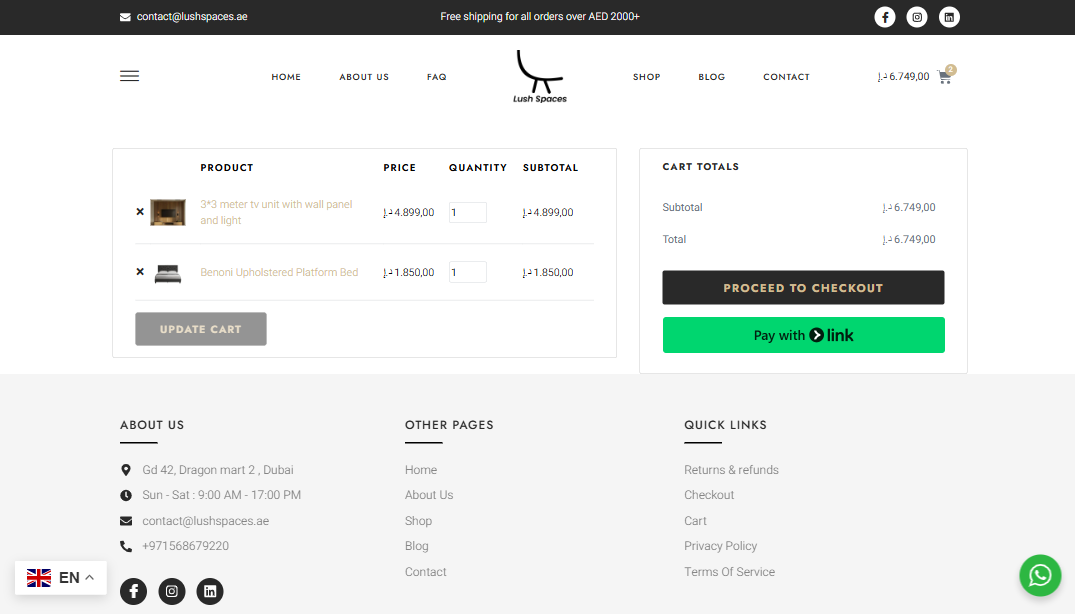
Task: Click the Lush Spaces logo
Action: pos(540,77)
